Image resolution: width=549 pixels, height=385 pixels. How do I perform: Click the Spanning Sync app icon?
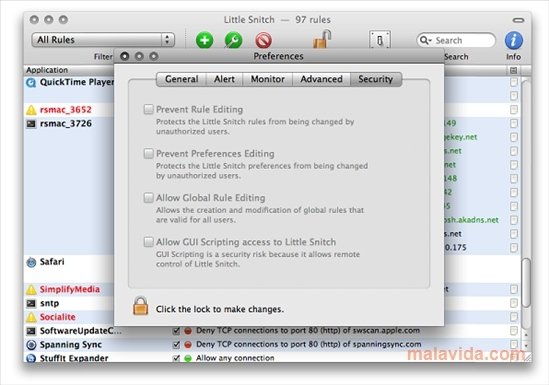pyautogui.click(x=31, y=345)
